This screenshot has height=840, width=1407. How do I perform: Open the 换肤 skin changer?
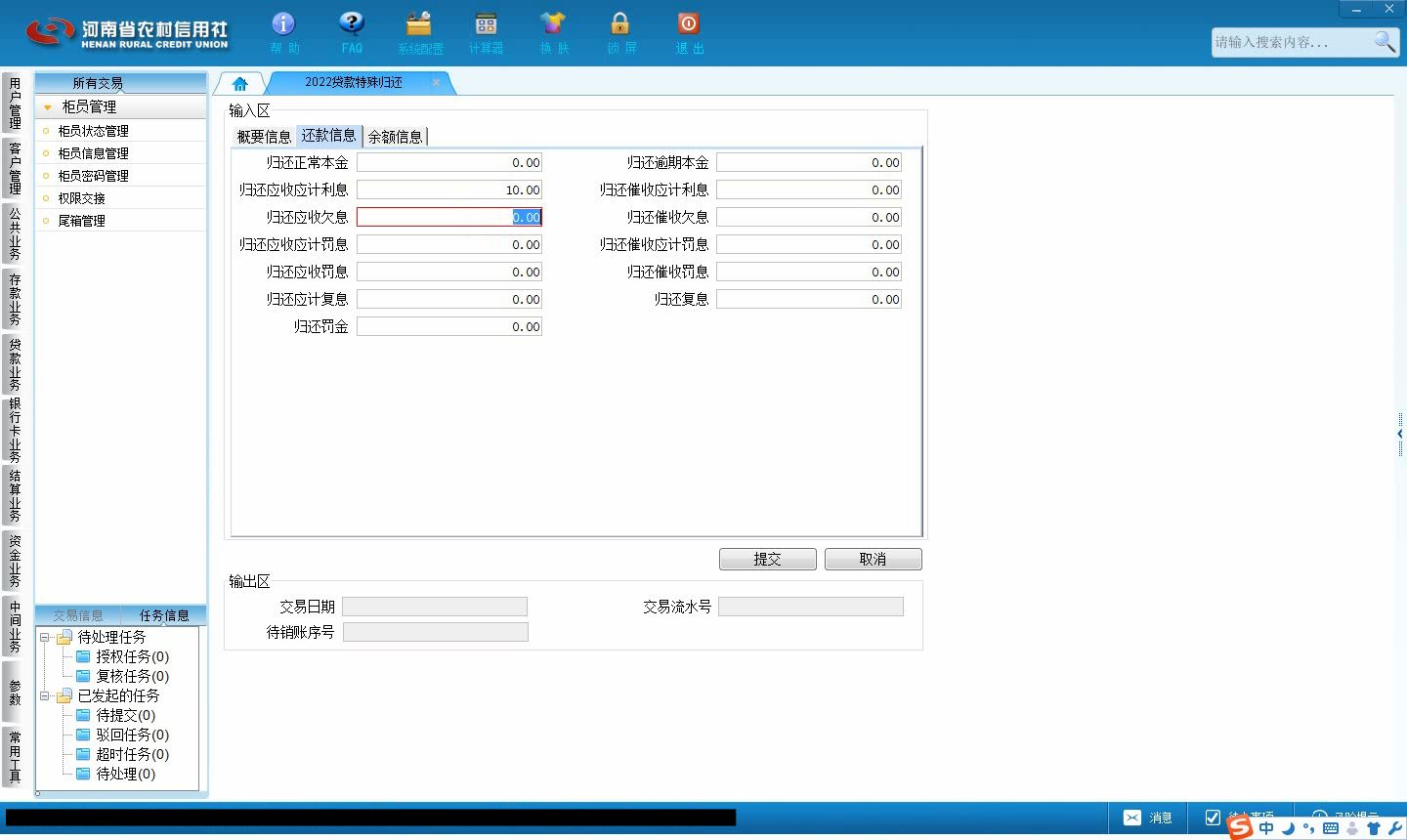click(553, 32)
